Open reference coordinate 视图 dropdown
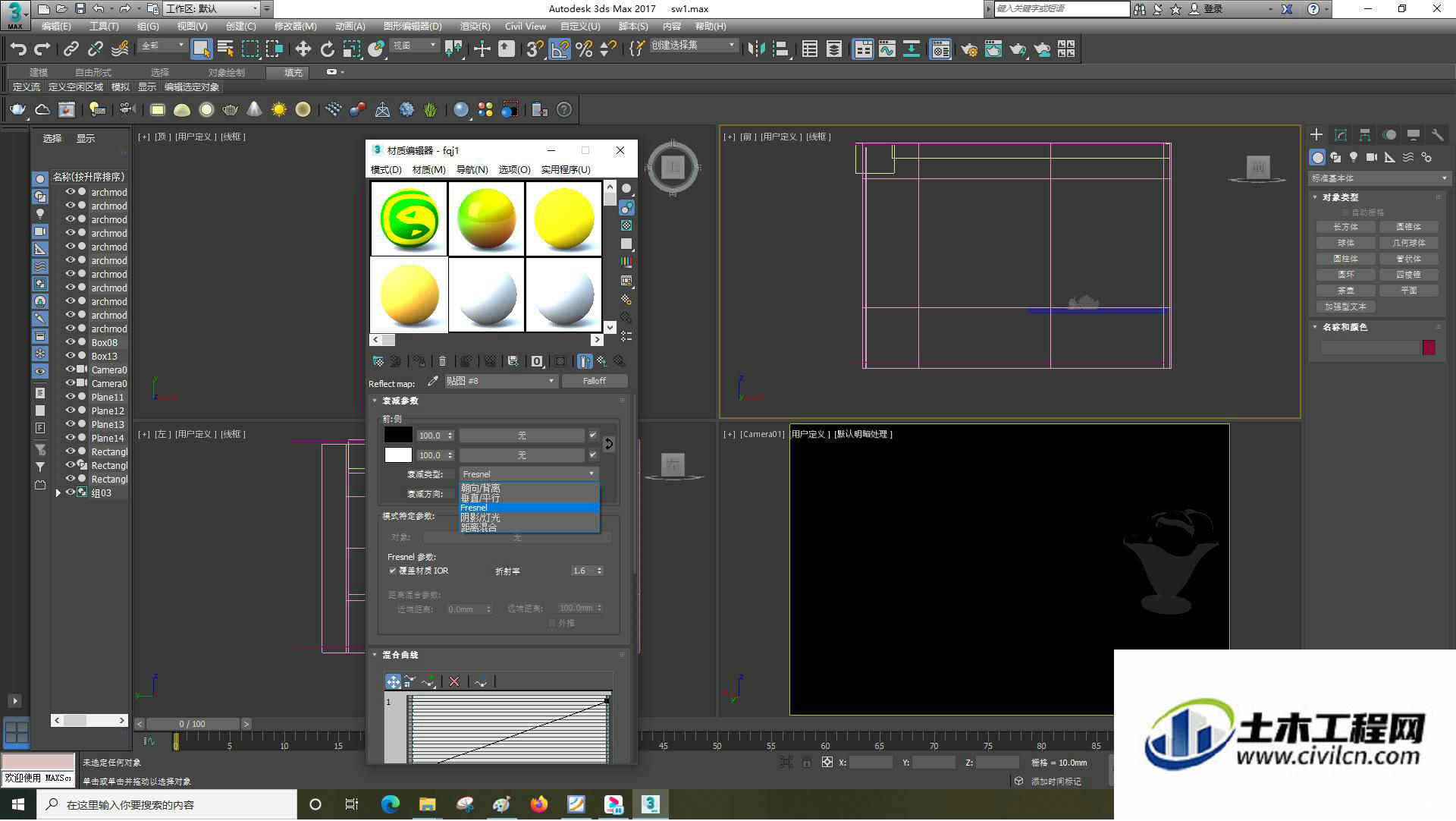The height and width of the screenshot is (821, 1456). pyautogui.click(x=414, y=46)
